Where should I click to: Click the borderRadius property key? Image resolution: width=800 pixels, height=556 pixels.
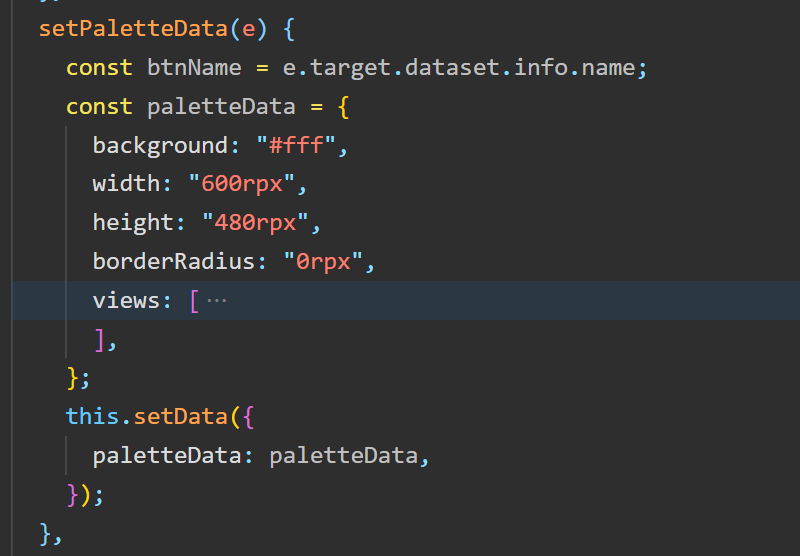[174, 262]
